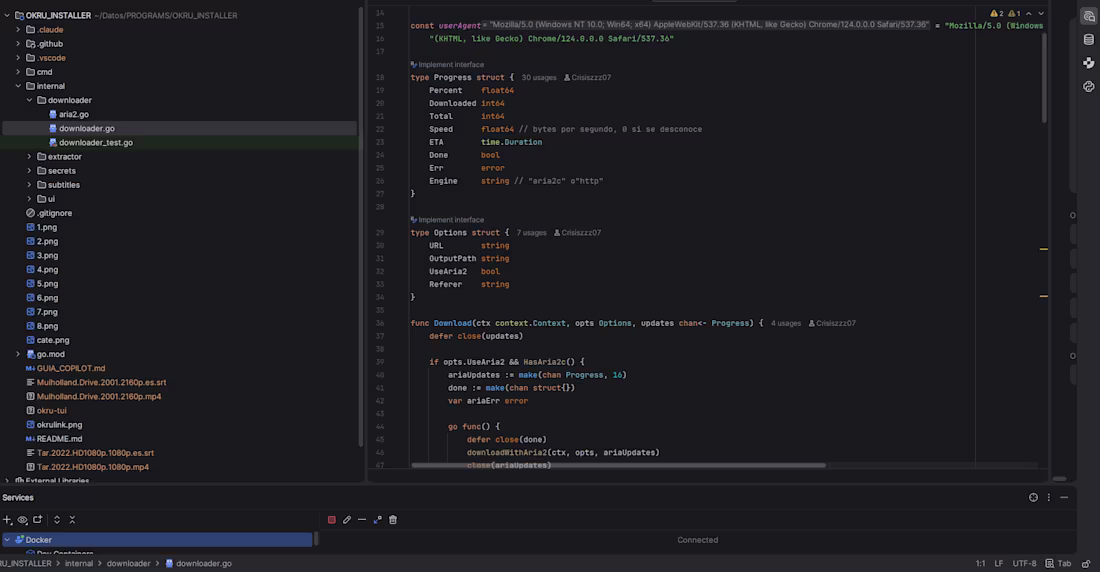This screenshot has height=572, width=1100.
Task: Expand the secrets folder
Action: point(29,171)
